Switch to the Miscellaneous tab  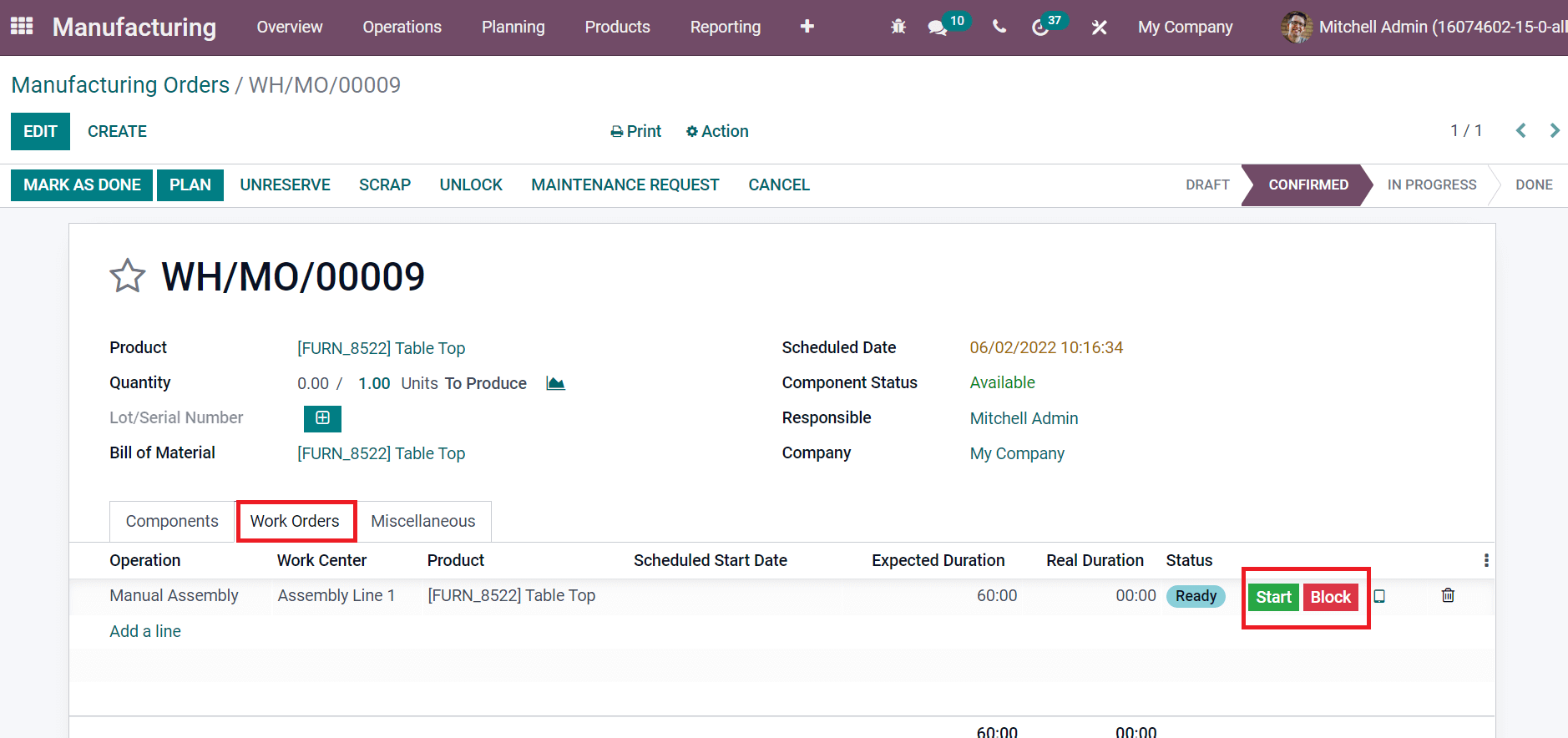click(x=423, y=521)
